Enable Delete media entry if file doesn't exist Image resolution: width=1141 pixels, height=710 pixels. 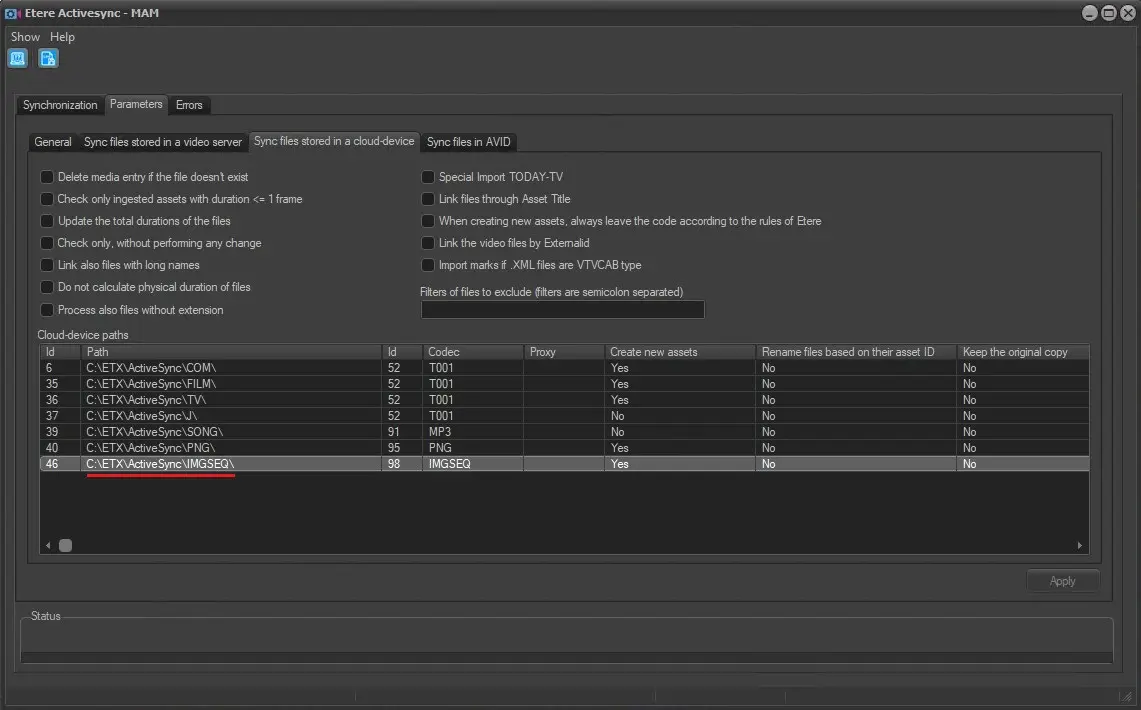coord(47,177)
